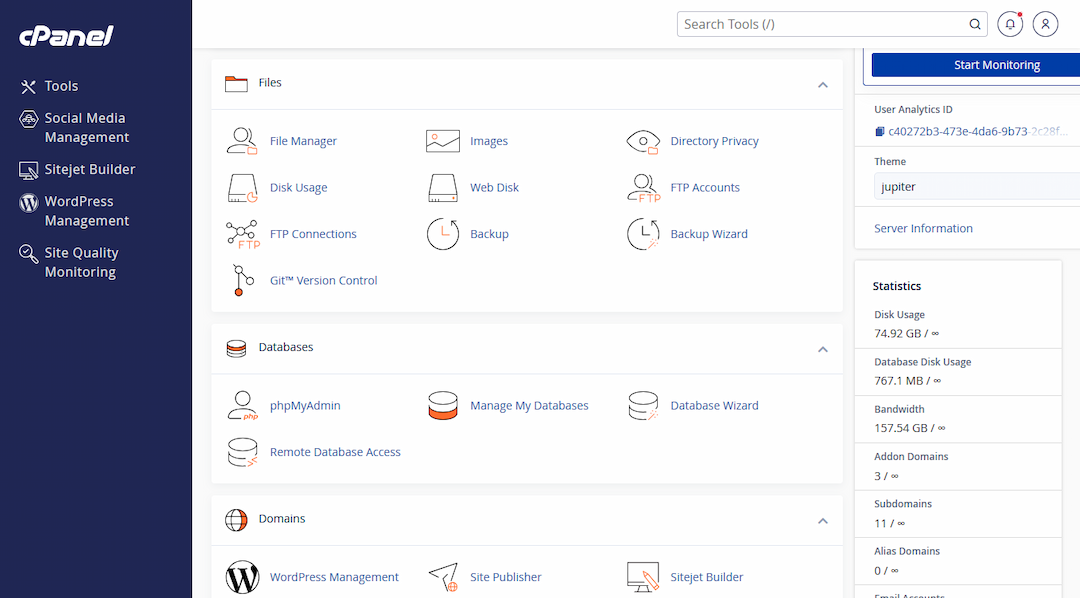Open the File Manager icon

tap(242, 141)
